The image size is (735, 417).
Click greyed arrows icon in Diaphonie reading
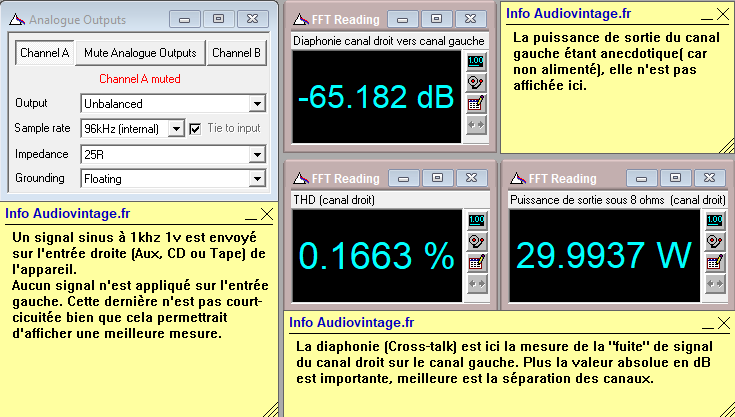(x=476, y=125)
